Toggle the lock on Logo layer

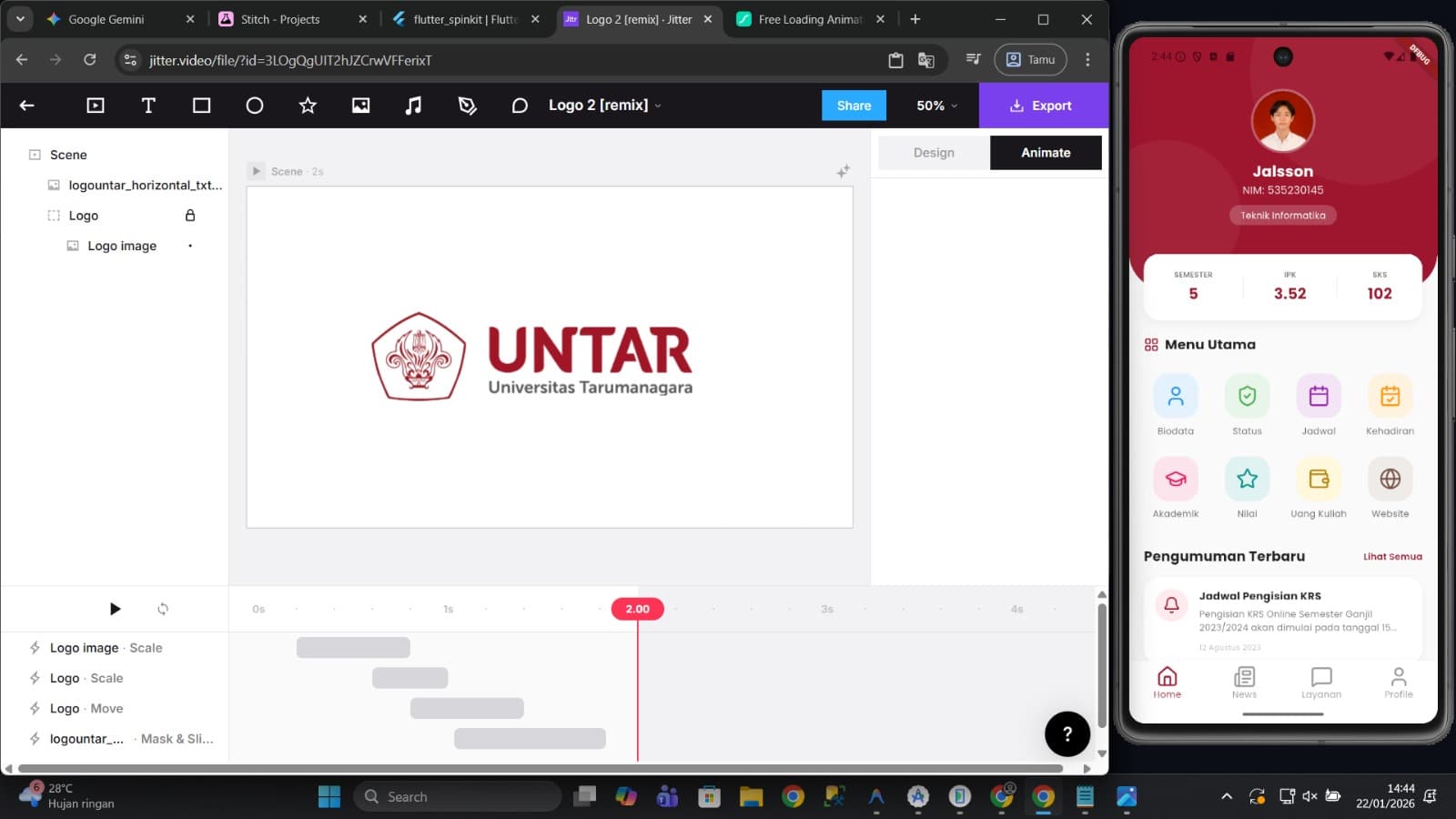[x=190, y=216]
